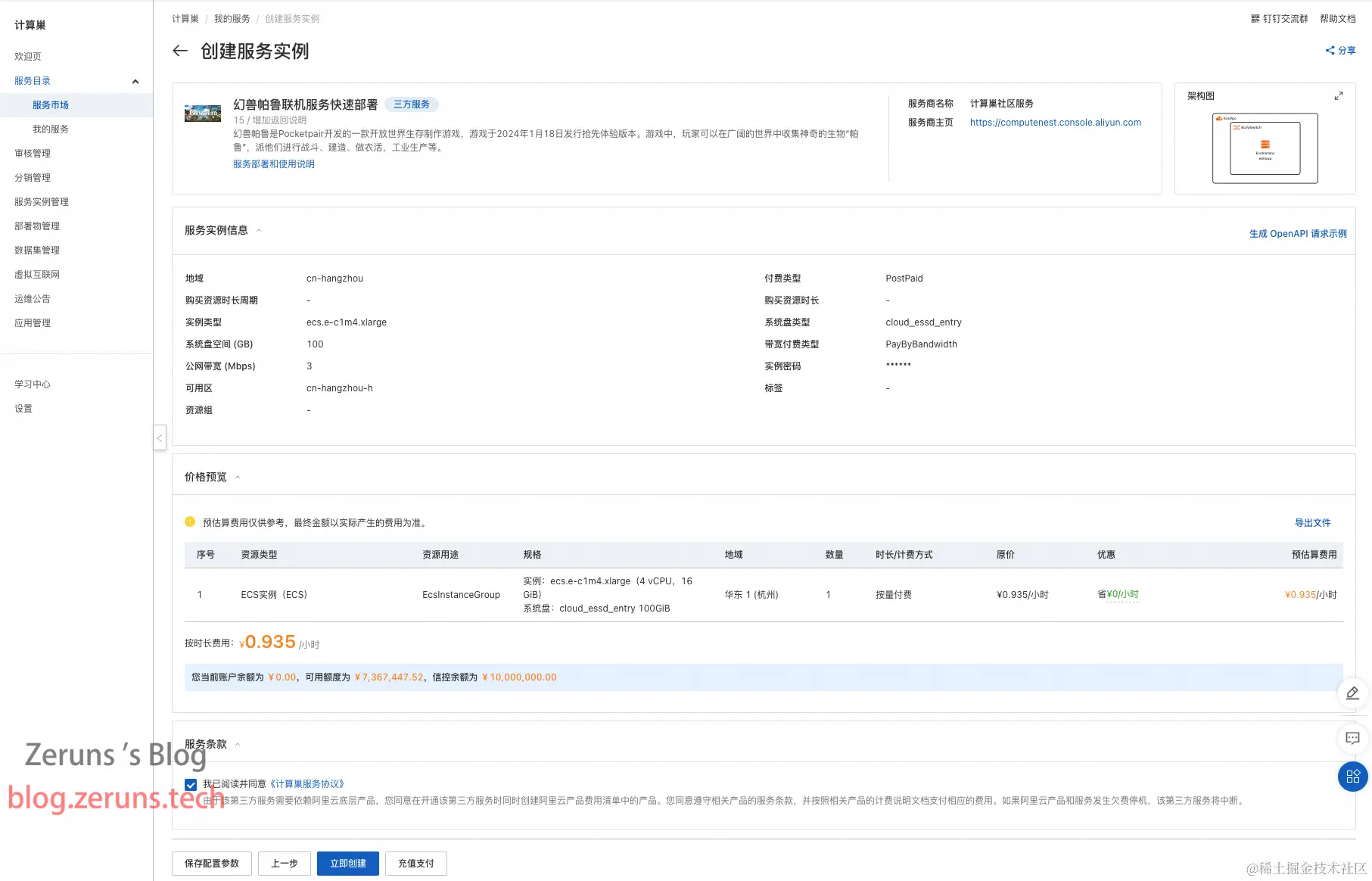Open 帮助文档 at top right
1372x881 pixels.
(1338, 19)
